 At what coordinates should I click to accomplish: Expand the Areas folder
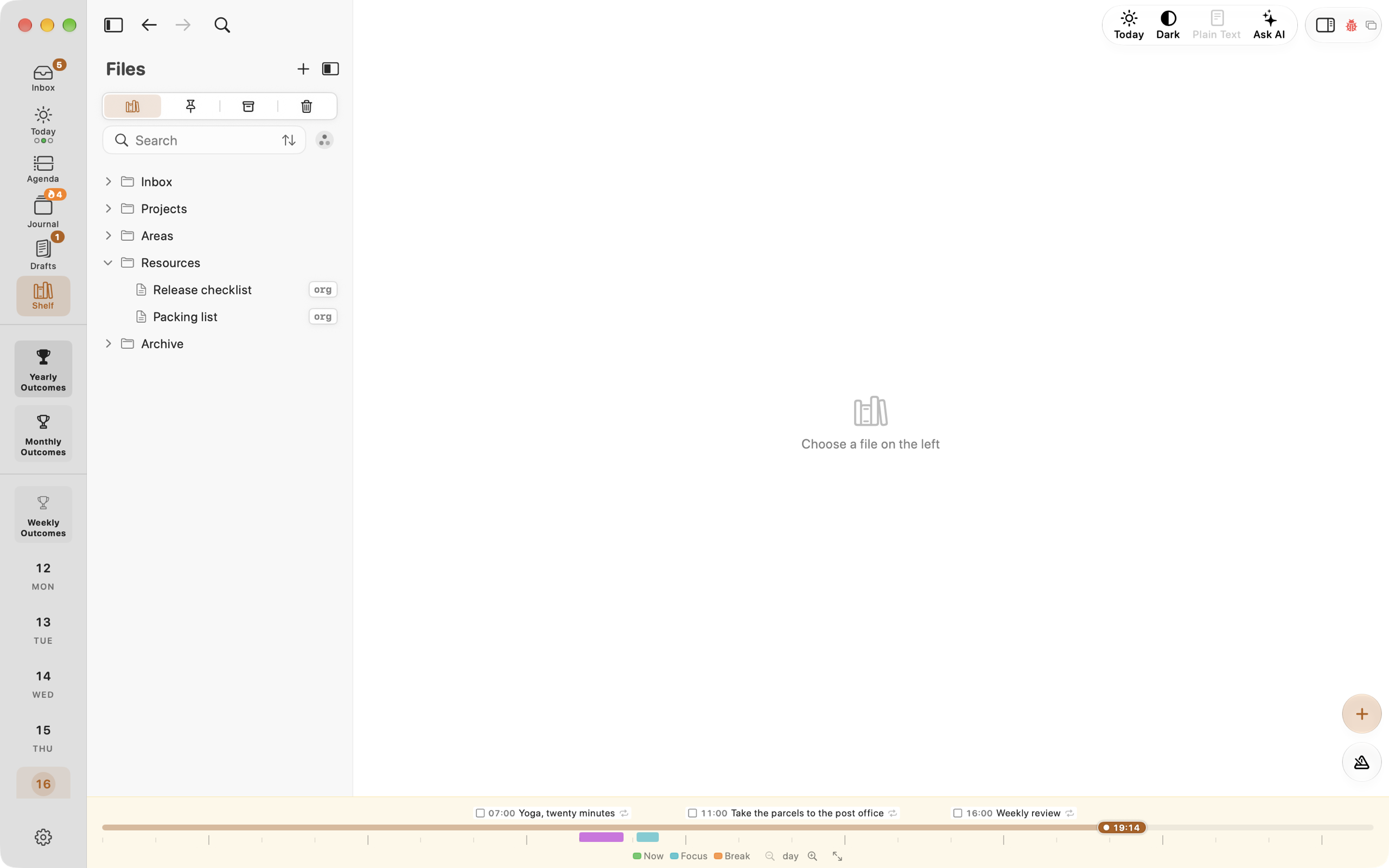click(108, 235)
